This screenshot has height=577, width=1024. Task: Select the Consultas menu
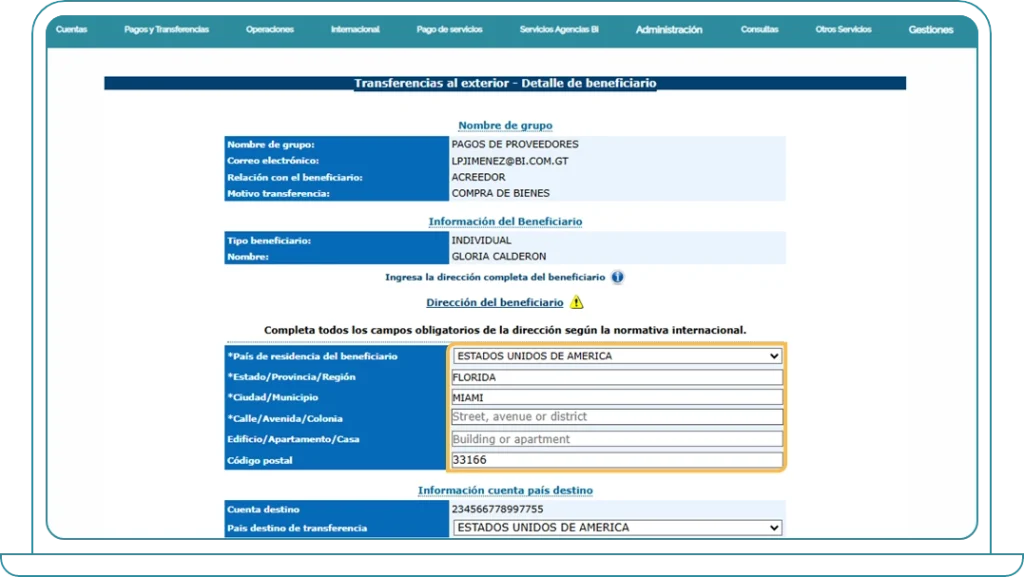760,30
